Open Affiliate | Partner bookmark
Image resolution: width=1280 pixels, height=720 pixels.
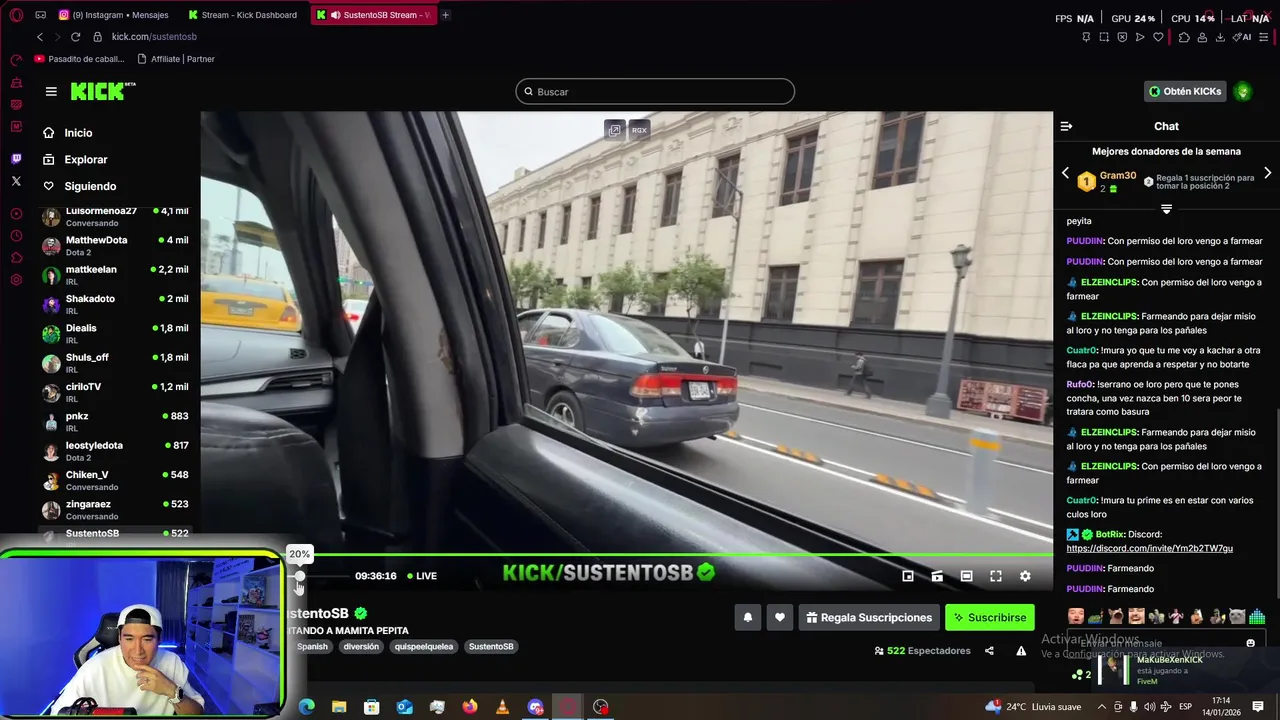tap(176, 59)
